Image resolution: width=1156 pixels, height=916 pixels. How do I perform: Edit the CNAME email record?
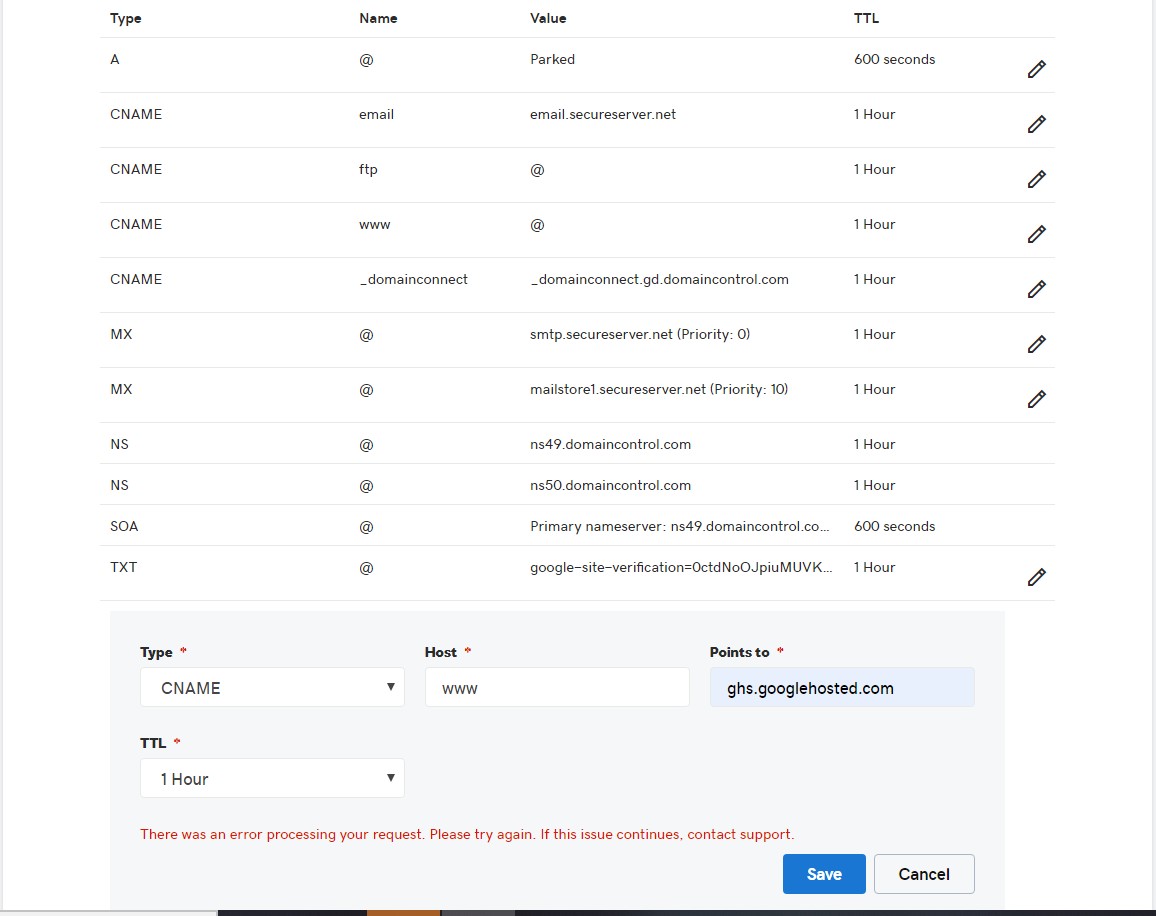(x=1037, y=124)
